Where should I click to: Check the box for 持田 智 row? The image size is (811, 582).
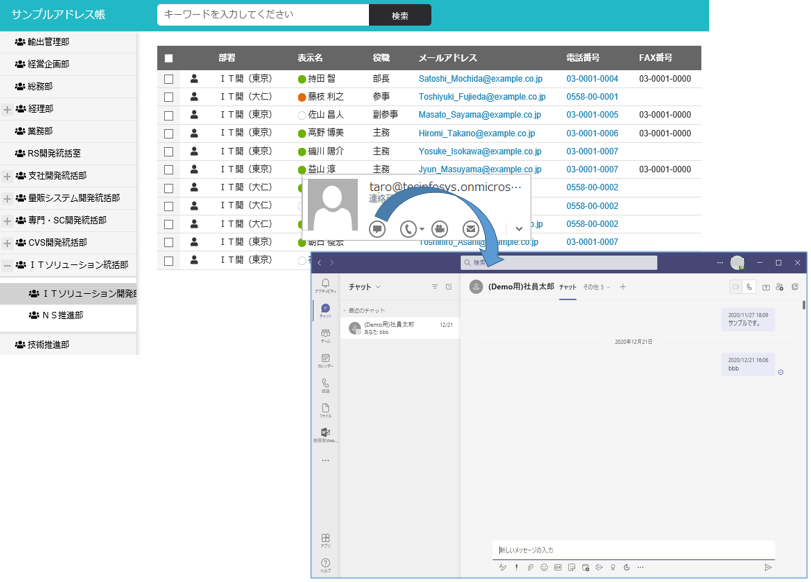pyautogui.click(x=168, y=79)
